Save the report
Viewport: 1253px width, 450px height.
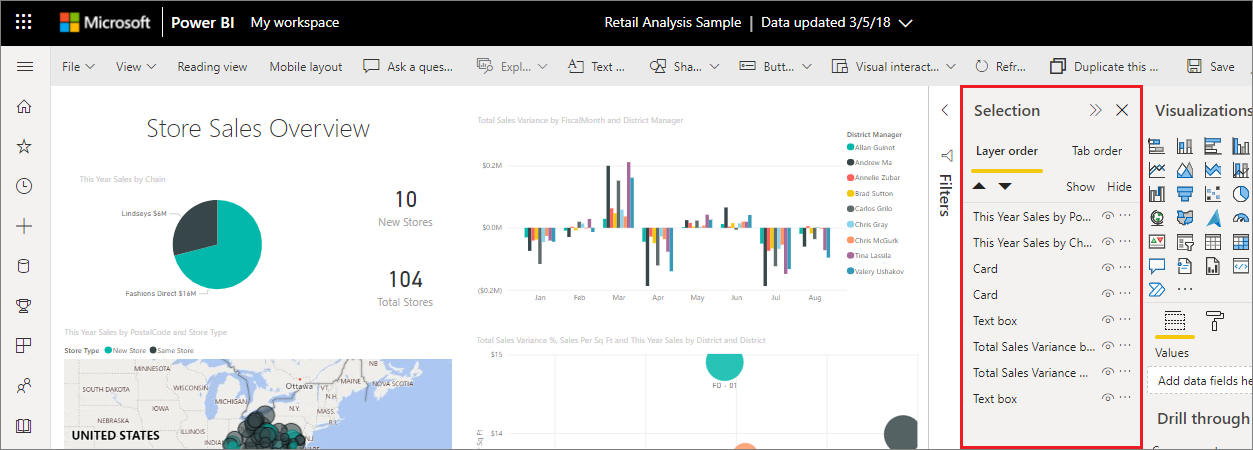pos(1210,67)
